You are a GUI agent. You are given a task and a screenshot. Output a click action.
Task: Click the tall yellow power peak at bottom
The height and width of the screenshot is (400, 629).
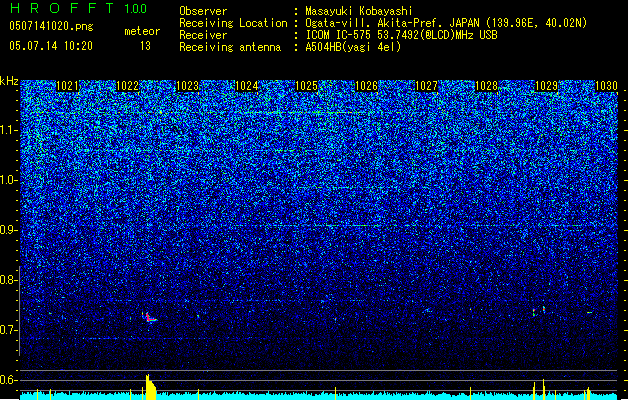150,387
